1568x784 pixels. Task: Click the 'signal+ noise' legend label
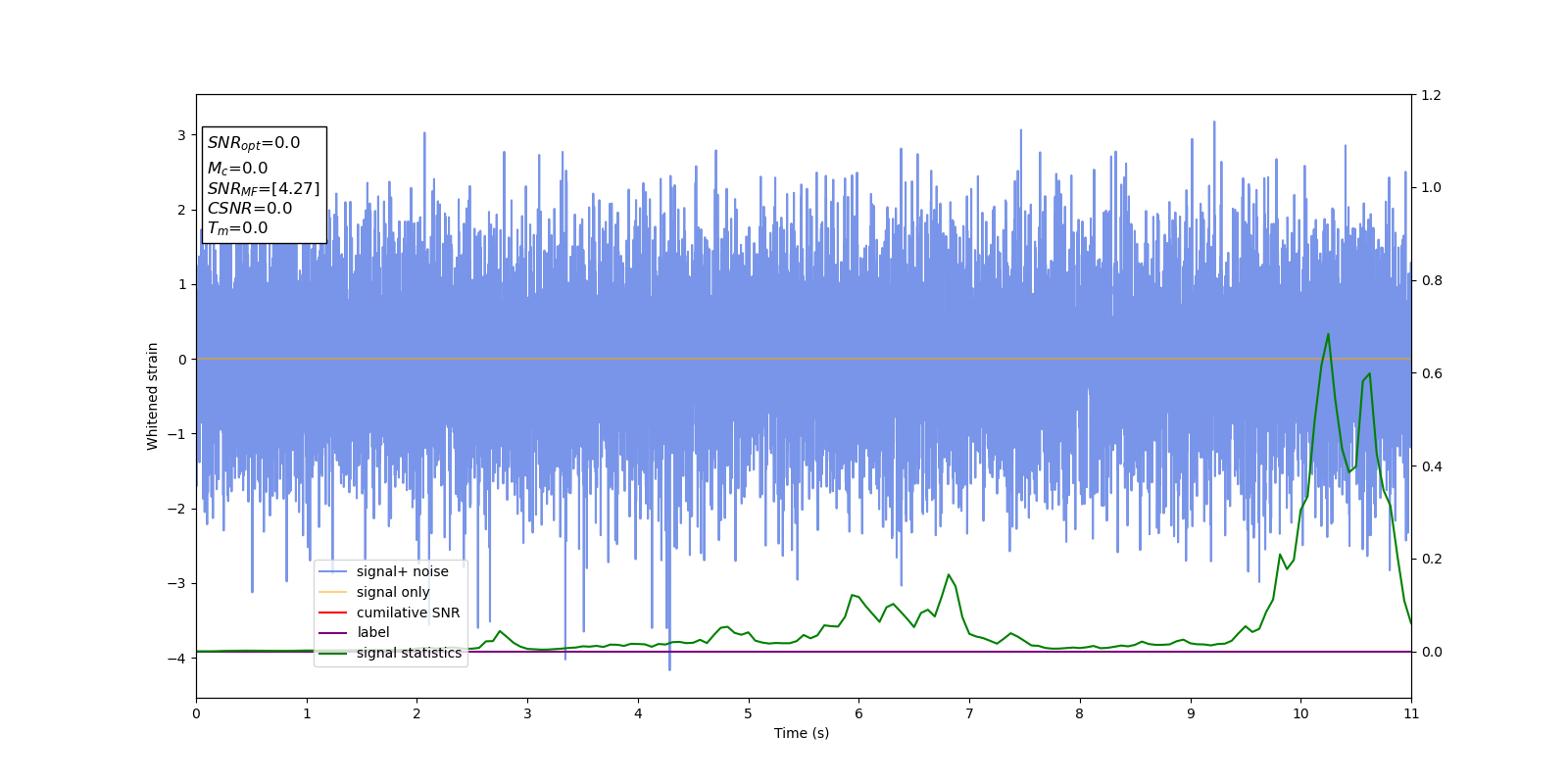click(x=402, y=571)
